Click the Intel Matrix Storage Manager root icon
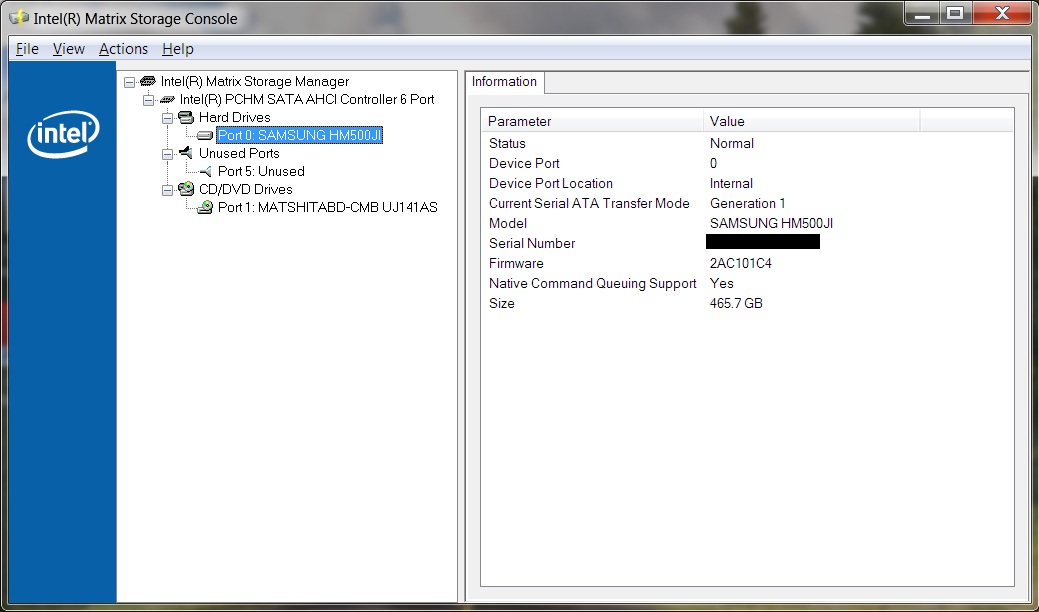 coord(148,81)
